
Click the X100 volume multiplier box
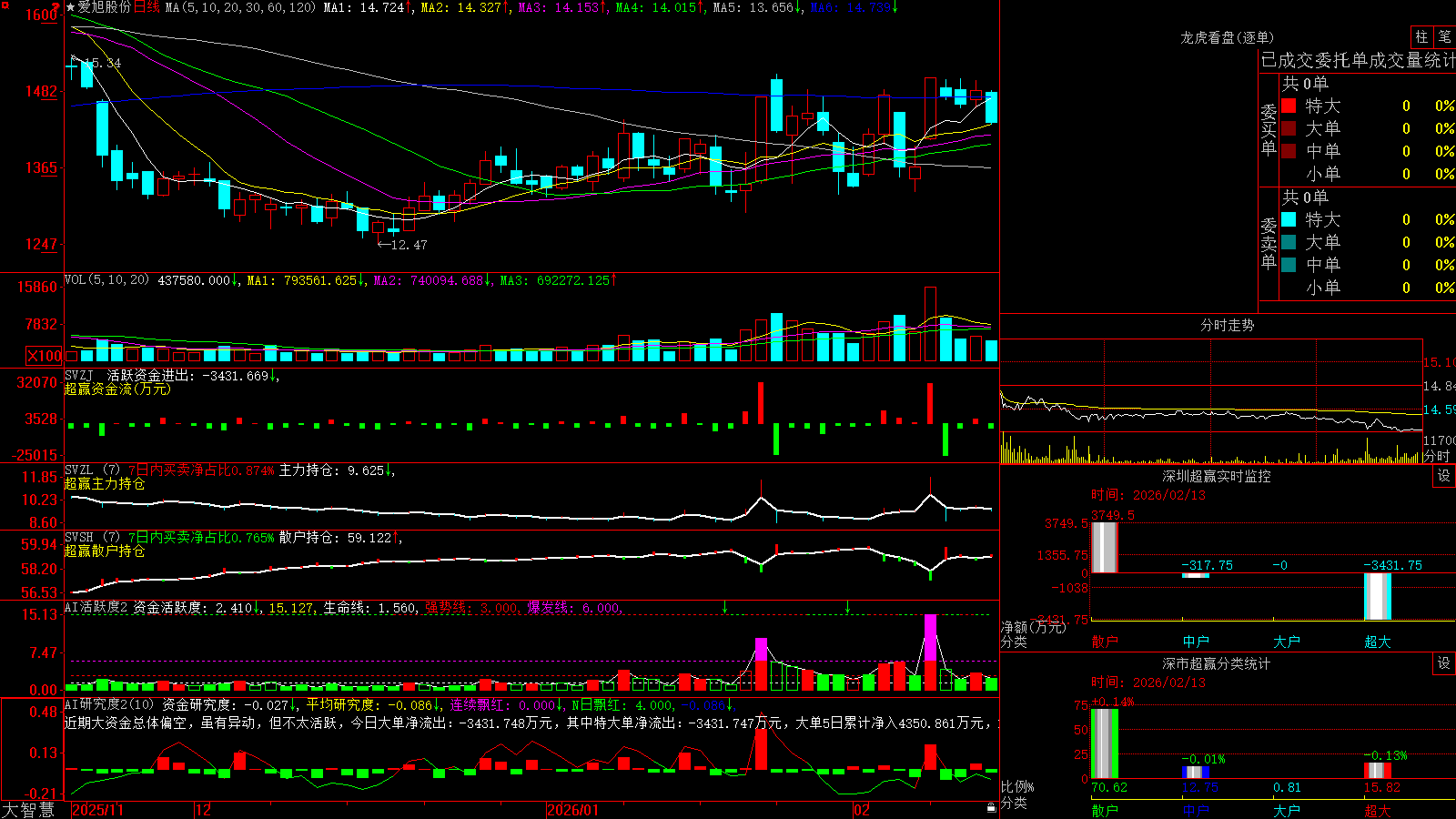pos(45,356)
